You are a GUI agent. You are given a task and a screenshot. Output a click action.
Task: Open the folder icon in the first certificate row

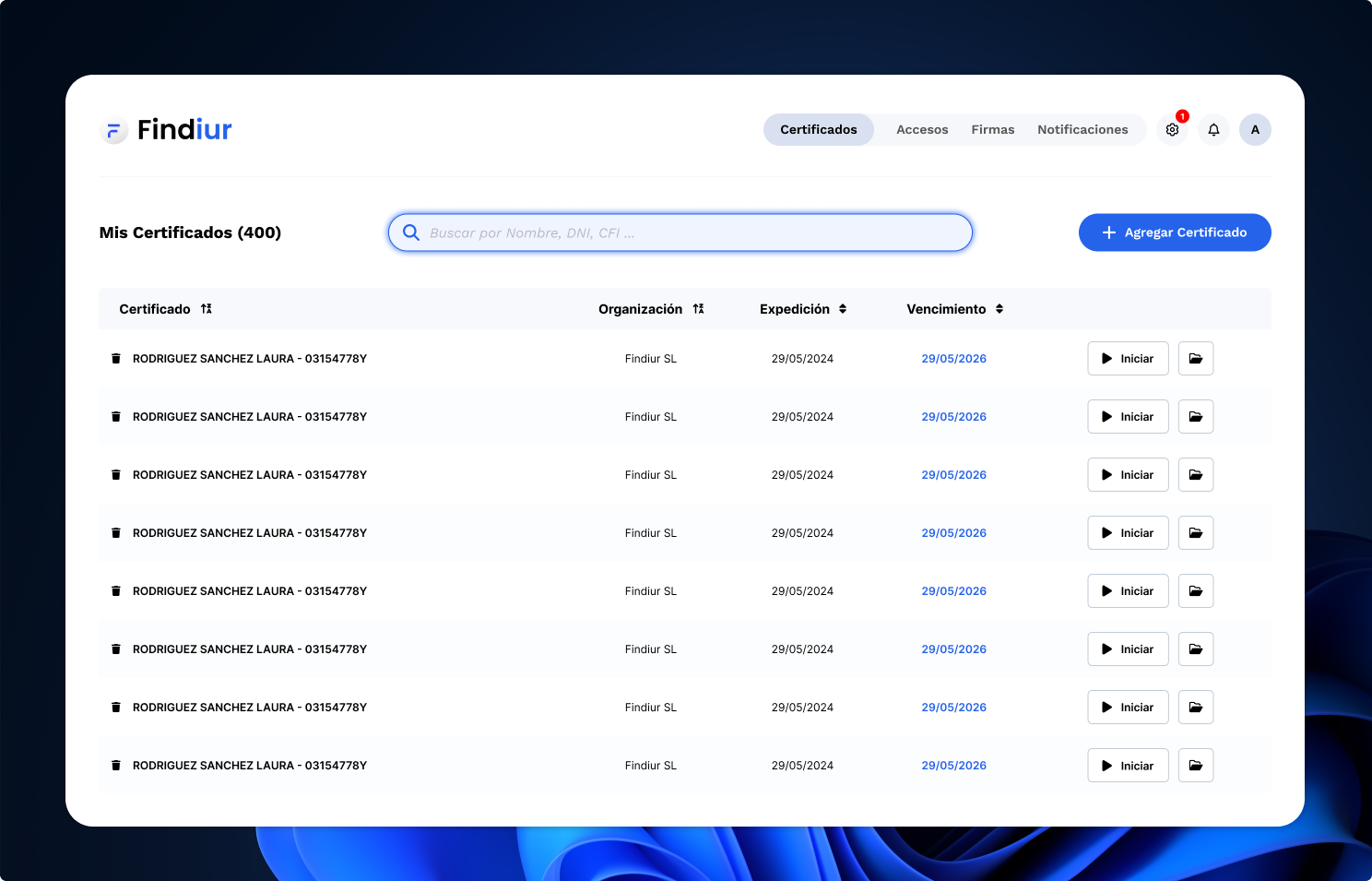1196,359
